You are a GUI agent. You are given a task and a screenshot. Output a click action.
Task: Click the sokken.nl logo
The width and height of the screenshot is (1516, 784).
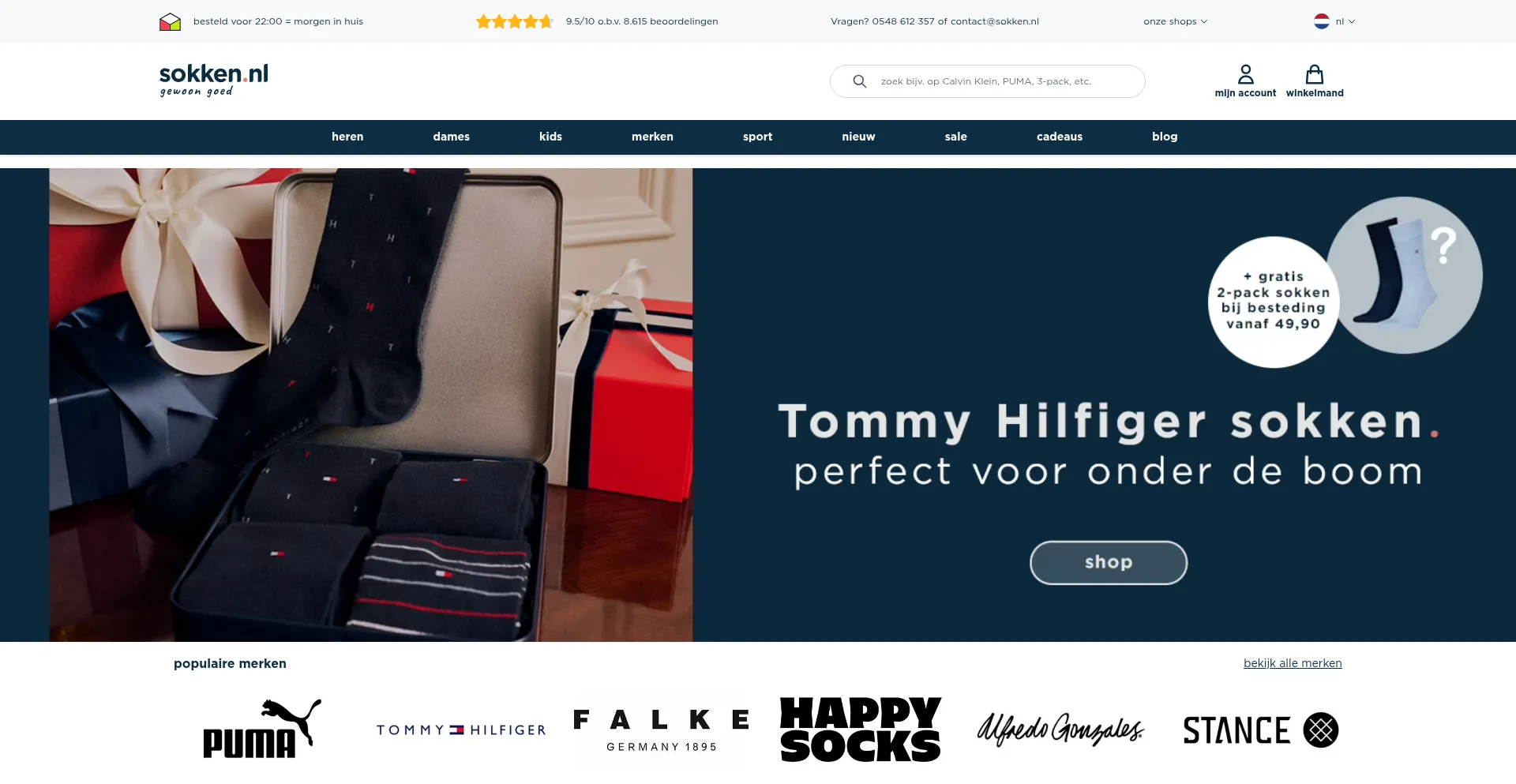[x=213, y=80]
